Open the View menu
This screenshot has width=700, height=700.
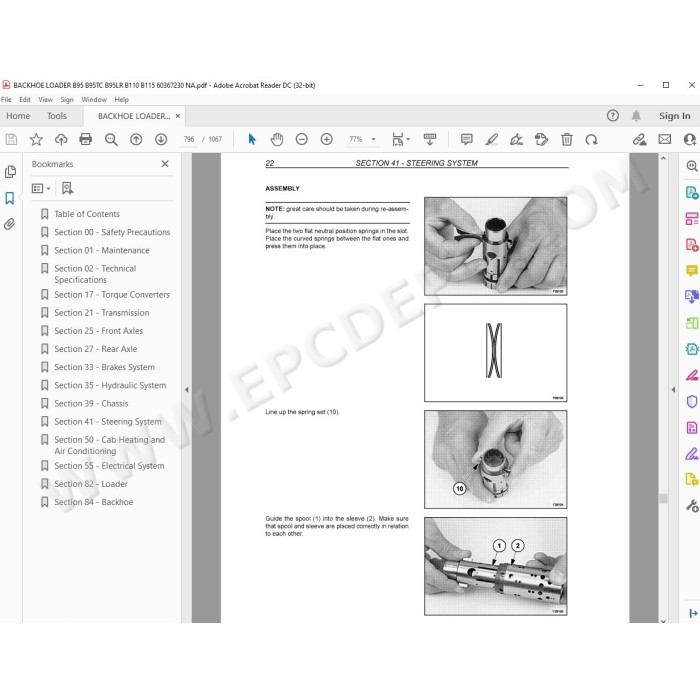pos(46,100)
